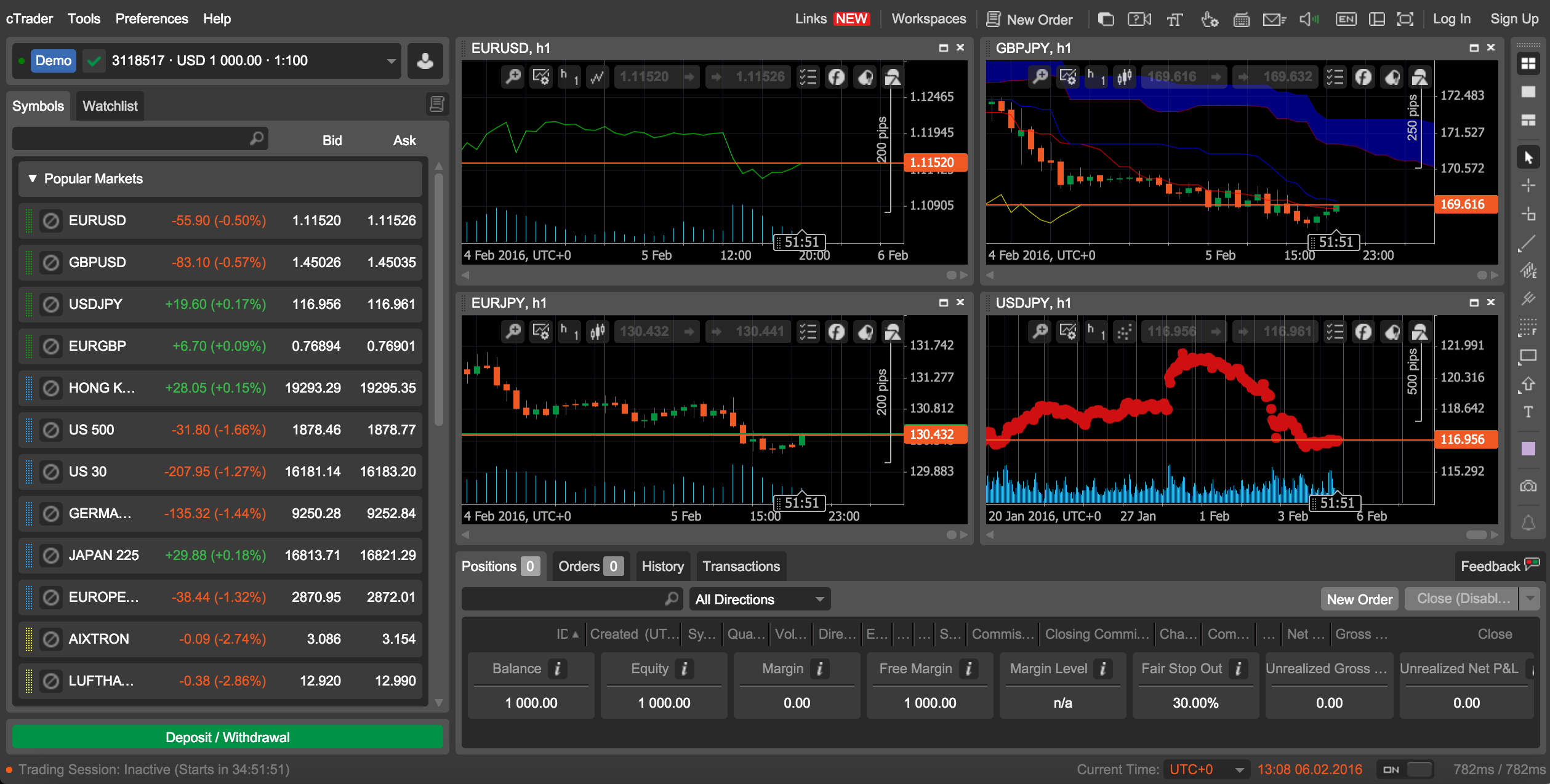The image size is (1550, 784).
Task: Click the Deposit / Withdrawal button
Action: click(227, 737)
